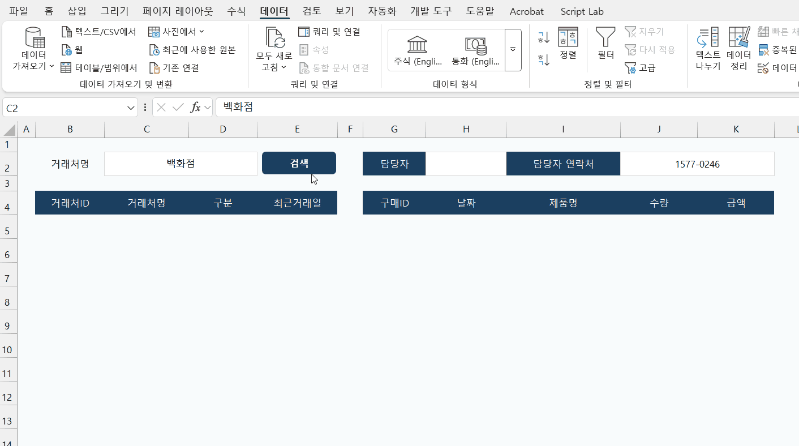Switch to the 페이지 레이아웃 tab

(x=178, y=11)
